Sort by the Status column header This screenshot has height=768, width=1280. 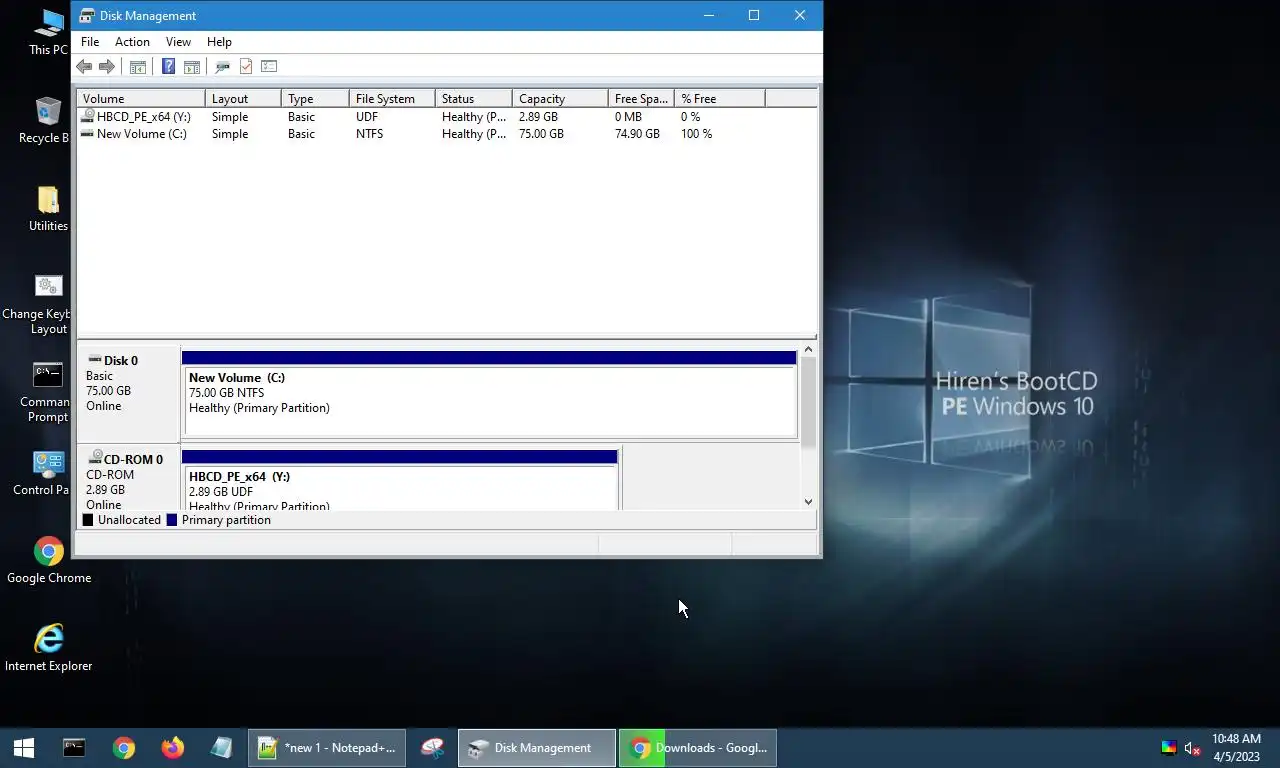(474, 98)
